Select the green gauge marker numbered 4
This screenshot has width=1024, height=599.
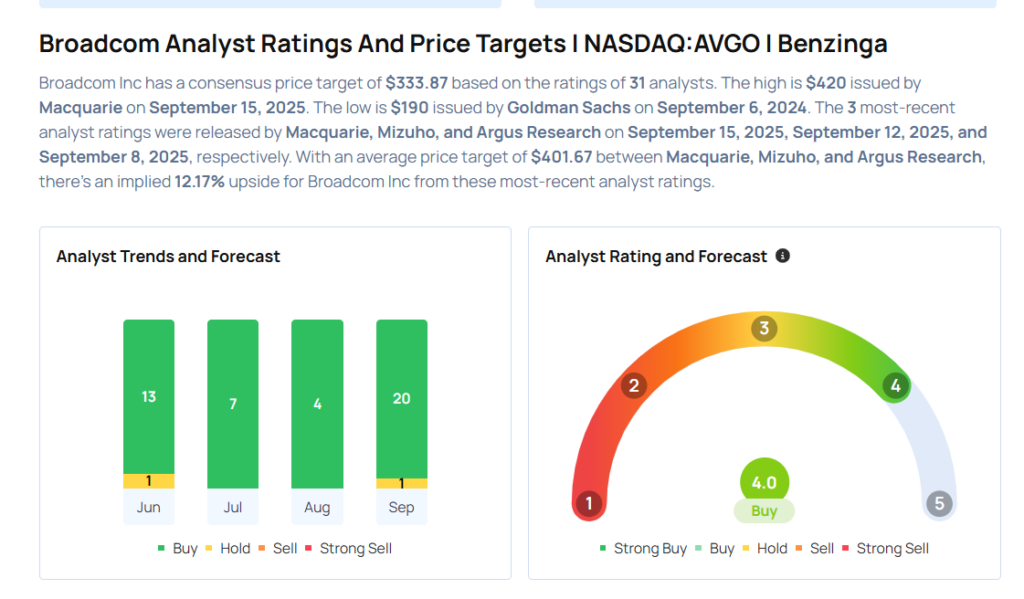(896, 386)
